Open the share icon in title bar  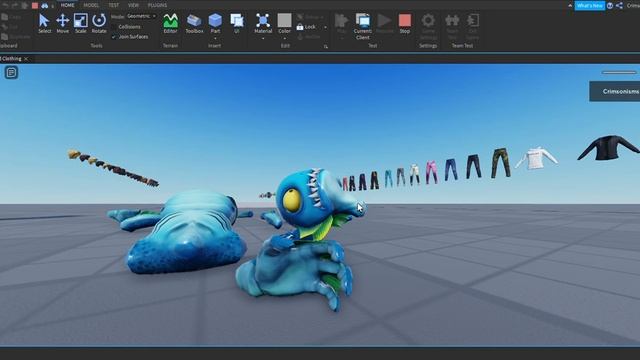pos(619,5)
